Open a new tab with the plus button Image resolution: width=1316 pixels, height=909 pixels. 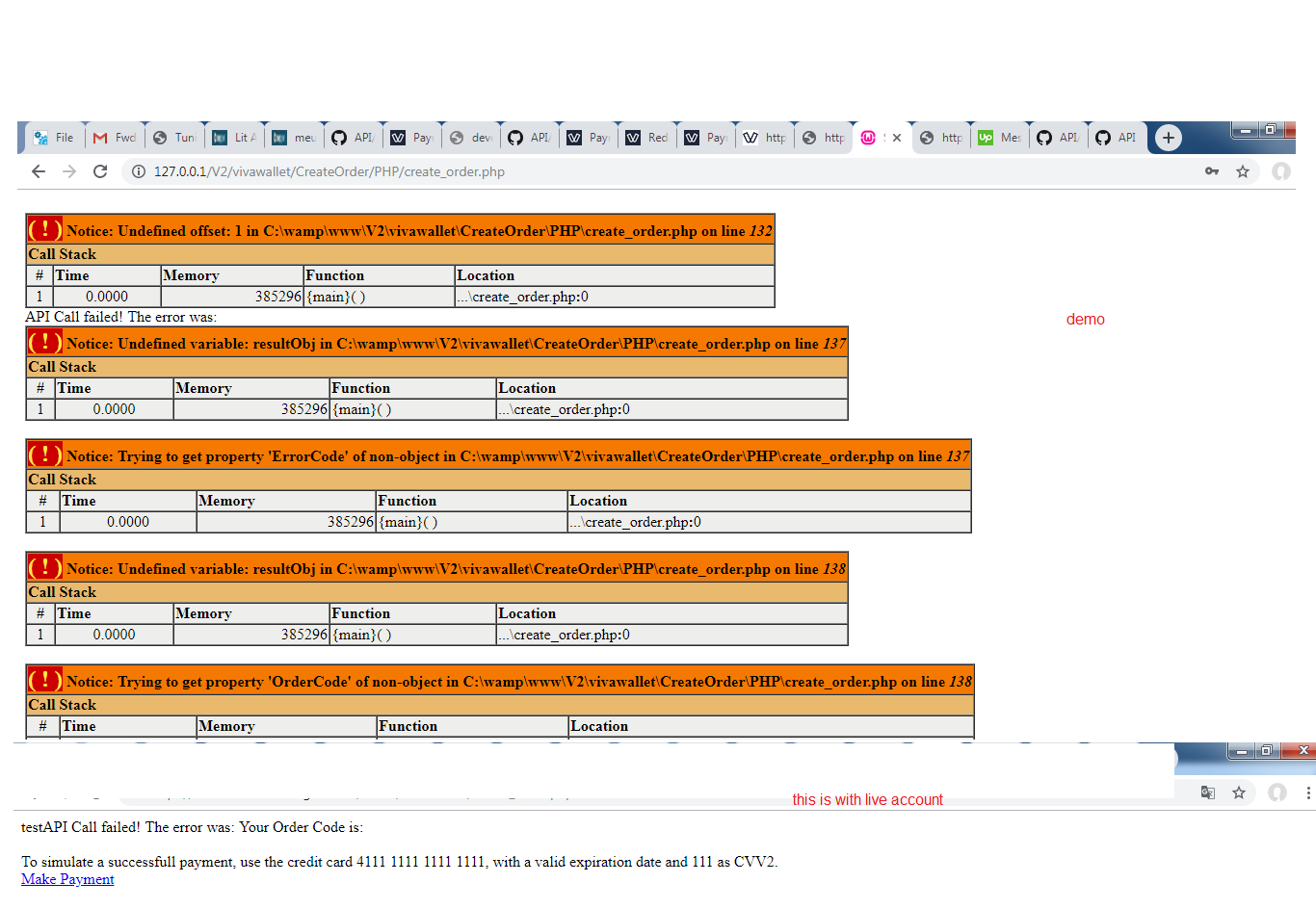pos(1168,138)
